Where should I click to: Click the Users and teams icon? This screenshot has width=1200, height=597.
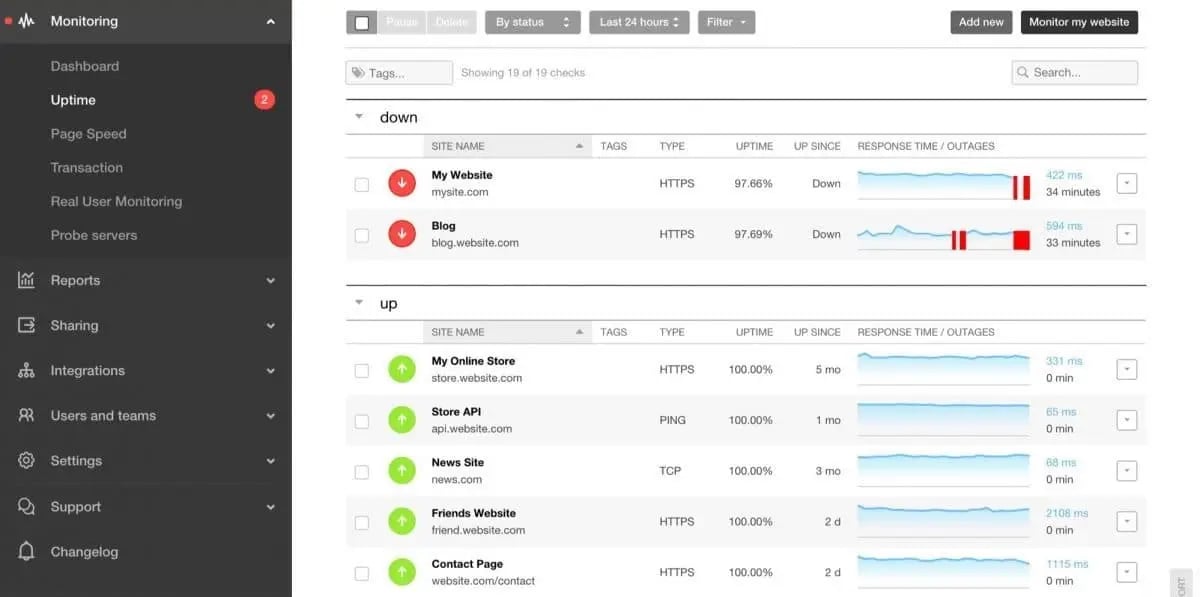(x=25, y=415)
